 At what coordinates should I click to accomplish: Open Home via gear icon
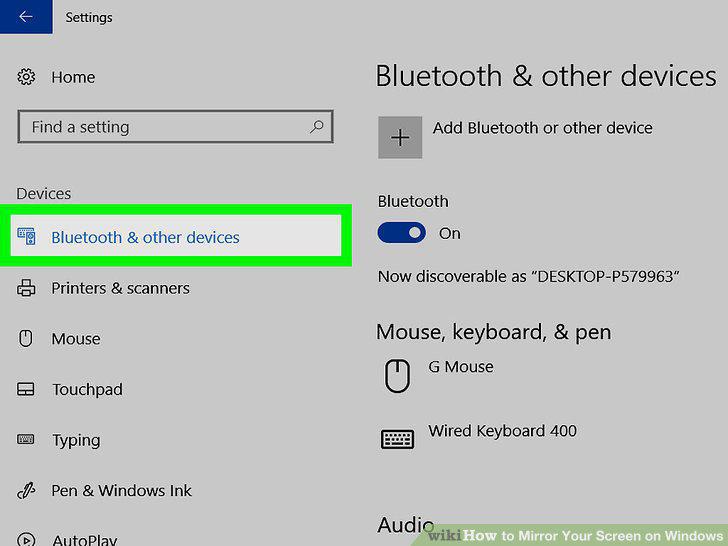(26, 77)
